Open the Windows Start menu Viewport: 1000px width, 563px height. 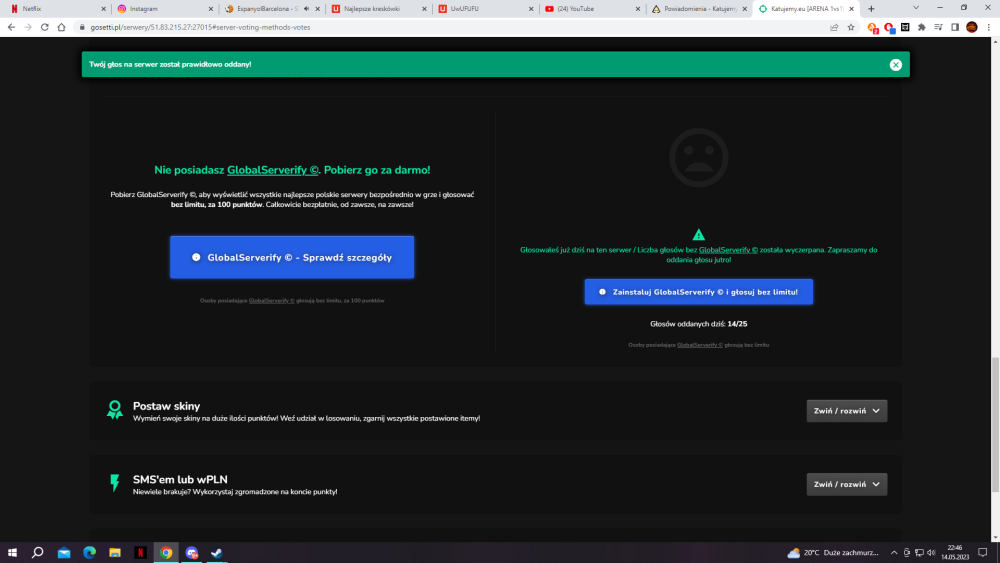coord(12,553)
